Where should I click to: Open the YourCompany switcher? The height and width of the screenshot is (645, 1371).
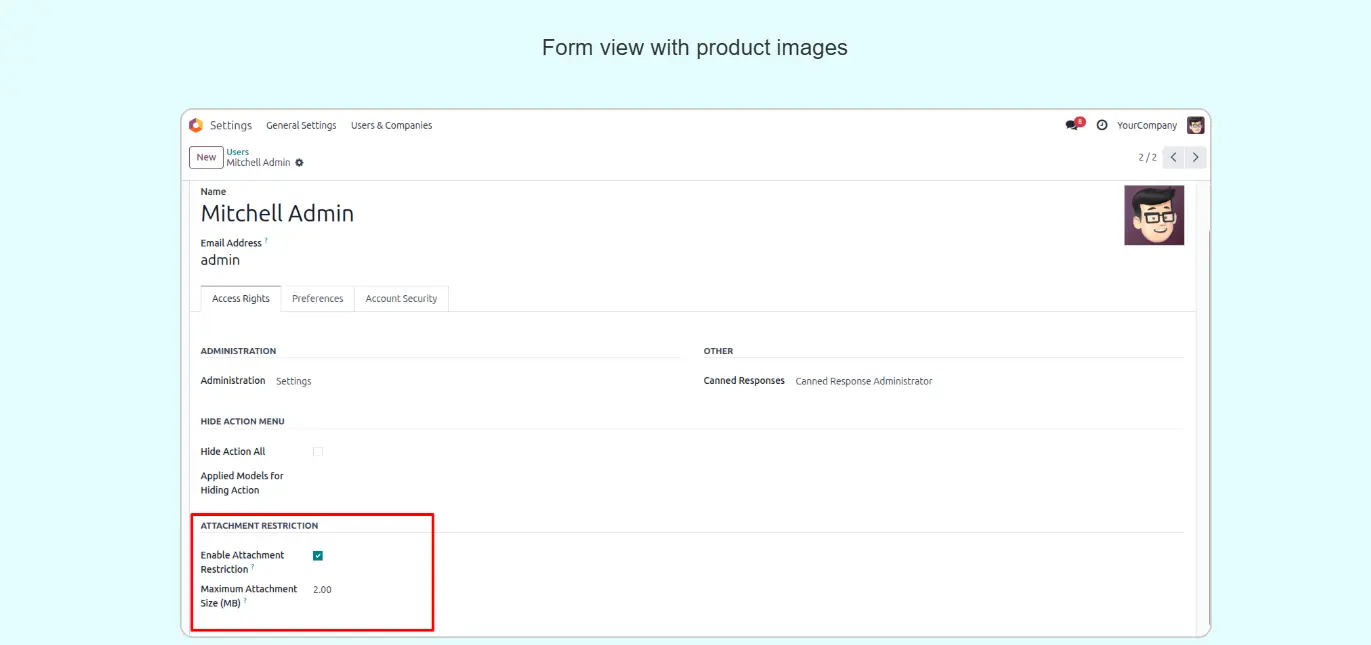tap(1146, 125)
